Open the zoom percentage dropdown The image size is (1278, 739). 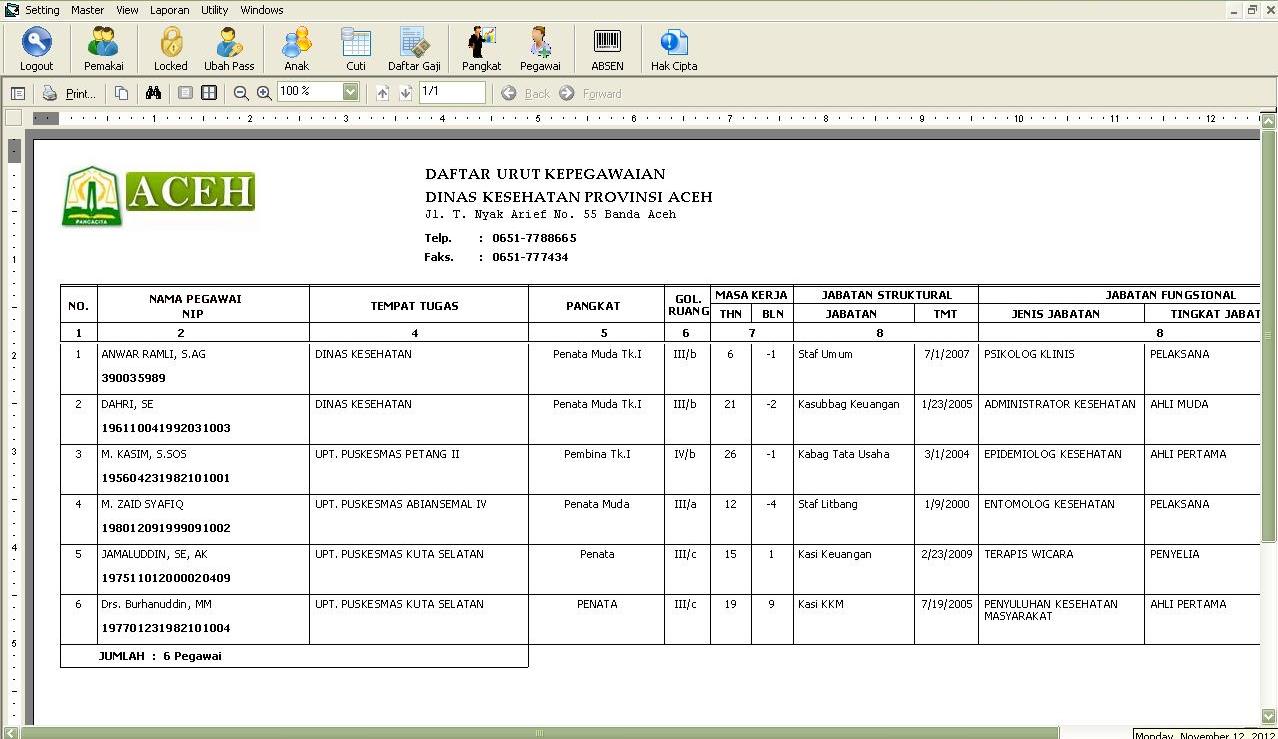coord(350,92)
